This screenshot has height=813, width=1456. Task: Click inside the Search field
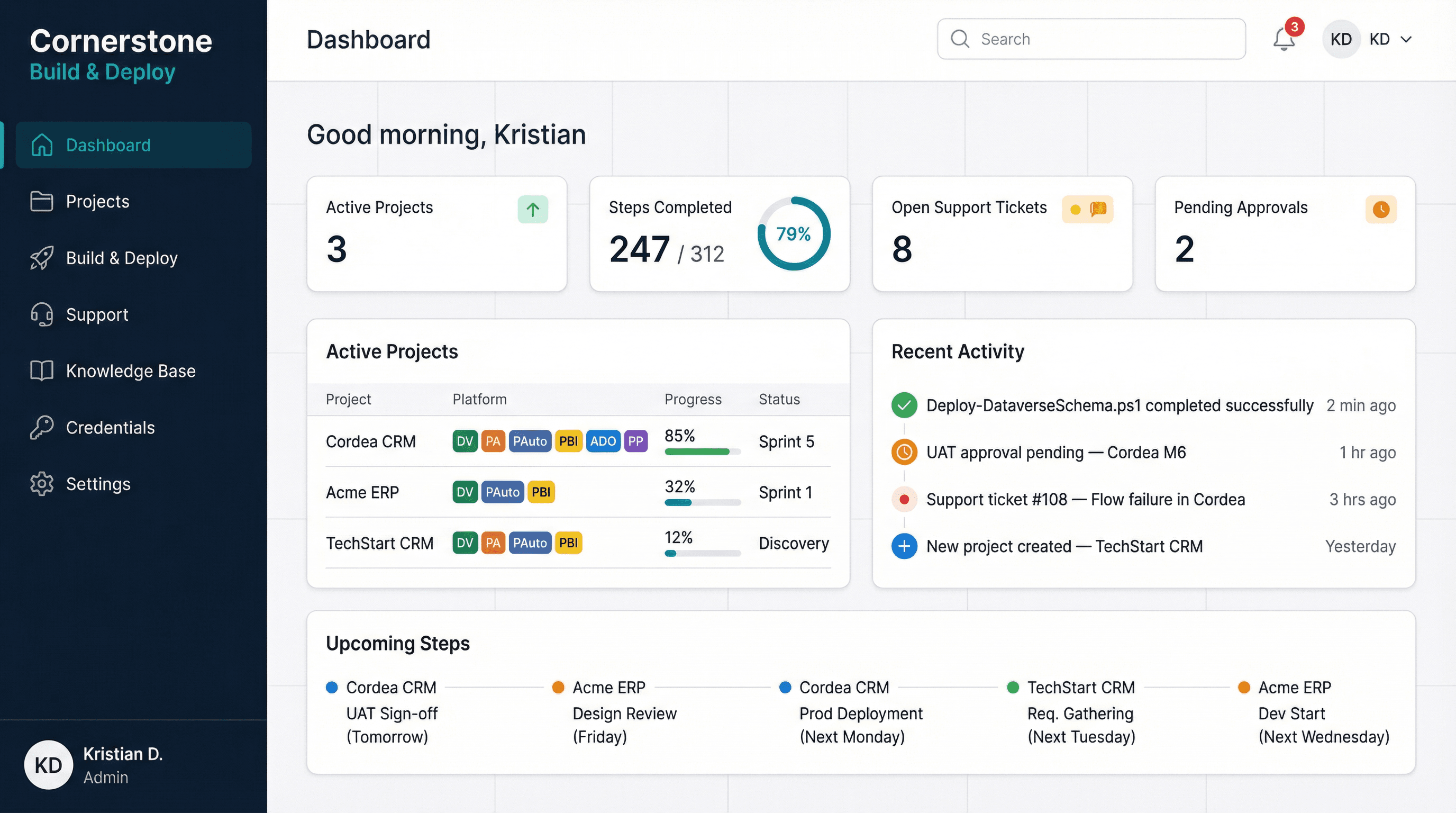[x=1091, y=39]
